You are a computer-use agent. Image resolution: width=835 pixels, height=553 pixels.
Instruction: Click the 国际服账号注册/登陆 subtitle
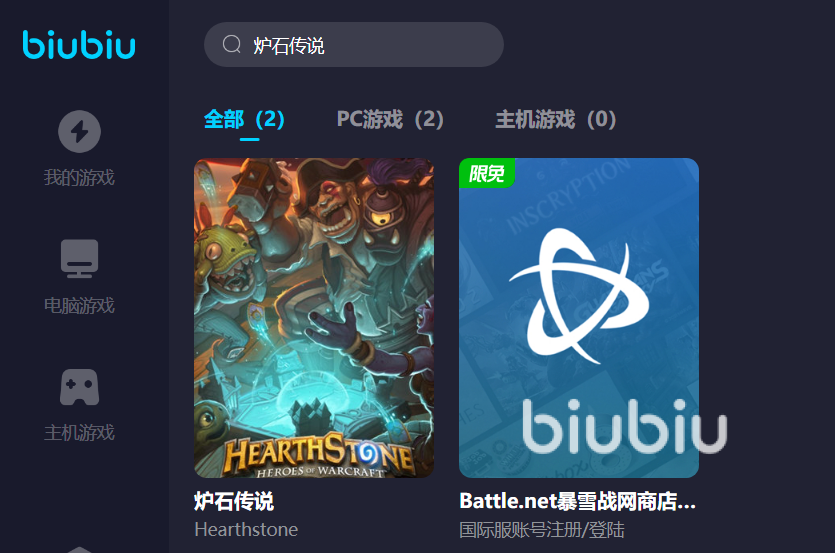click(542, 530)
